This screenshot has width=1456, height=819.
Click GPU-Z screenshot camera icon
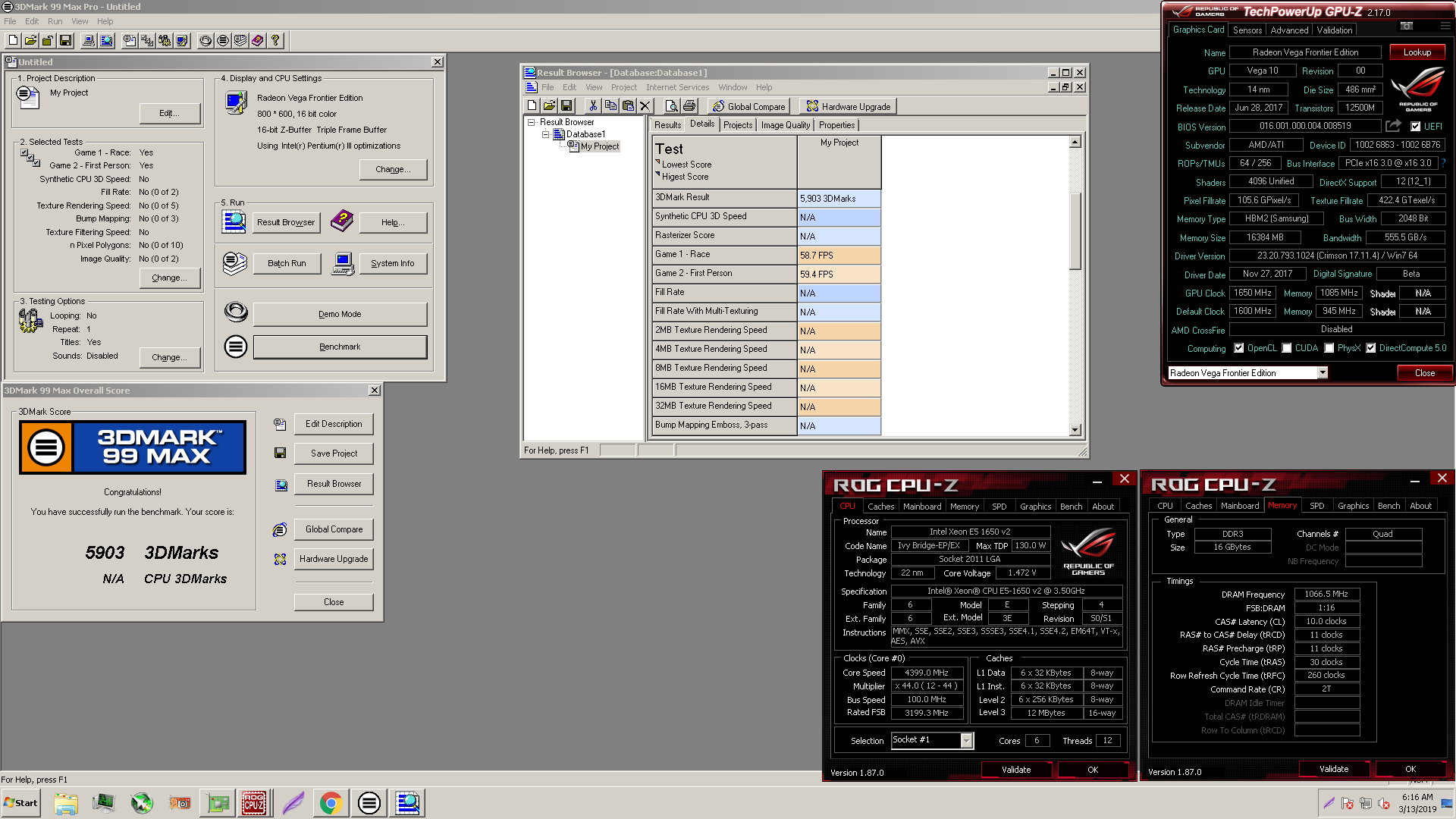pyautogui.click(x=1406, y=26)
